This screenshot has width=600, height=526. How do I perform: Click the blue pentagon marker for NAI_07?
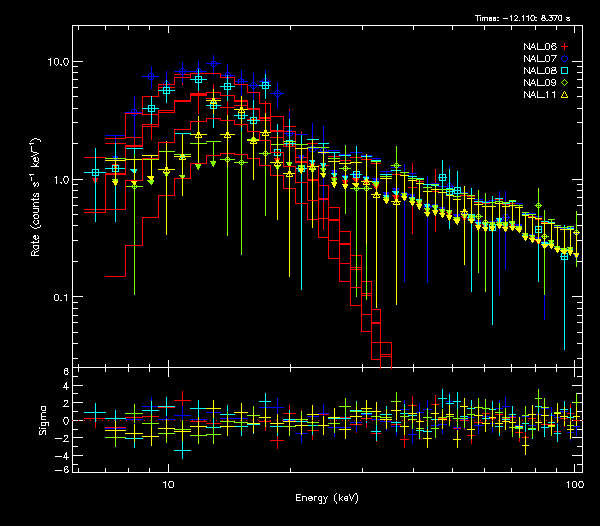[565, 59]
